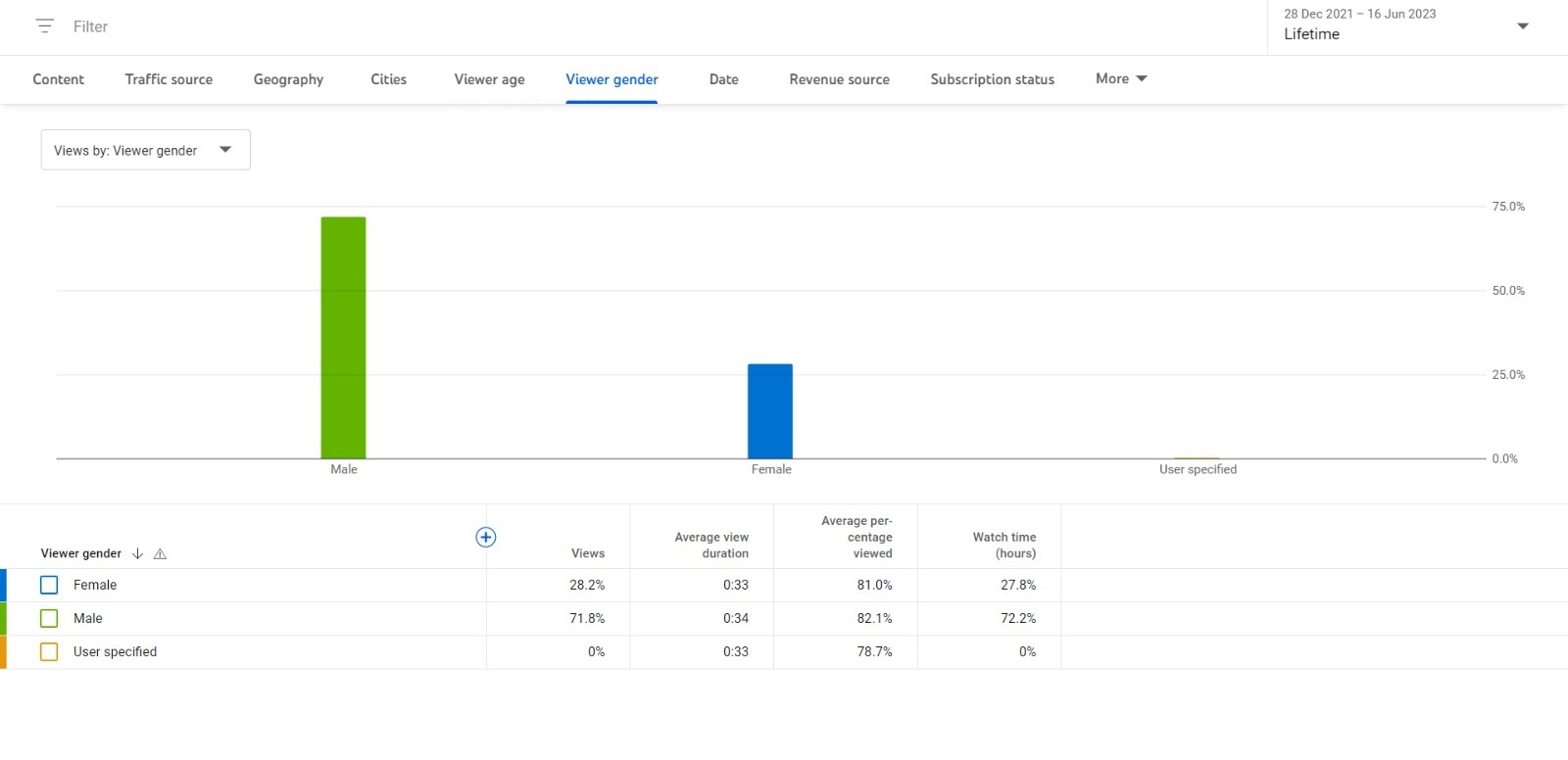Click the blue colour marker on Female row
This screenshot has width=1568, height=760.
(3, 585)
